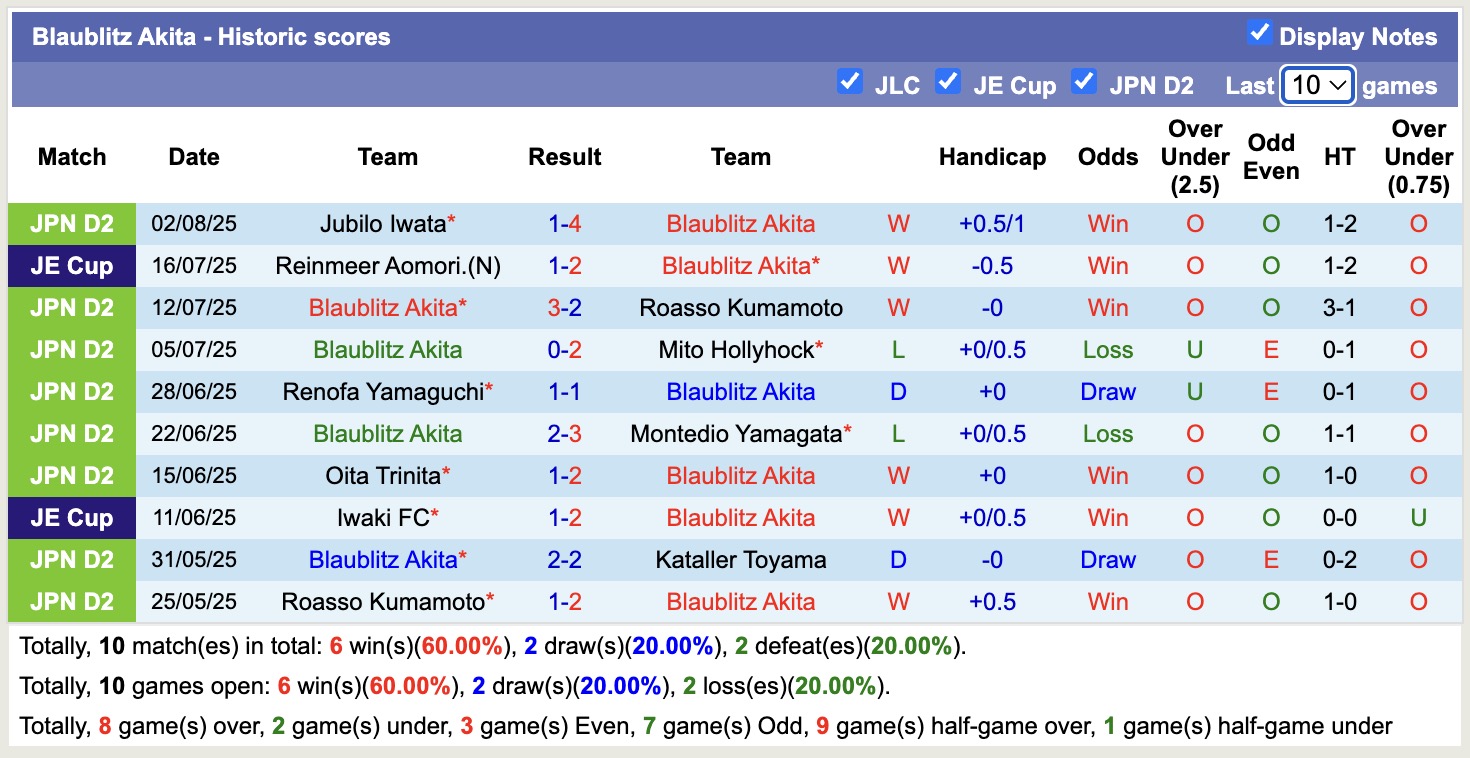Open Jubilo Iwata team link

pos(383,224)
